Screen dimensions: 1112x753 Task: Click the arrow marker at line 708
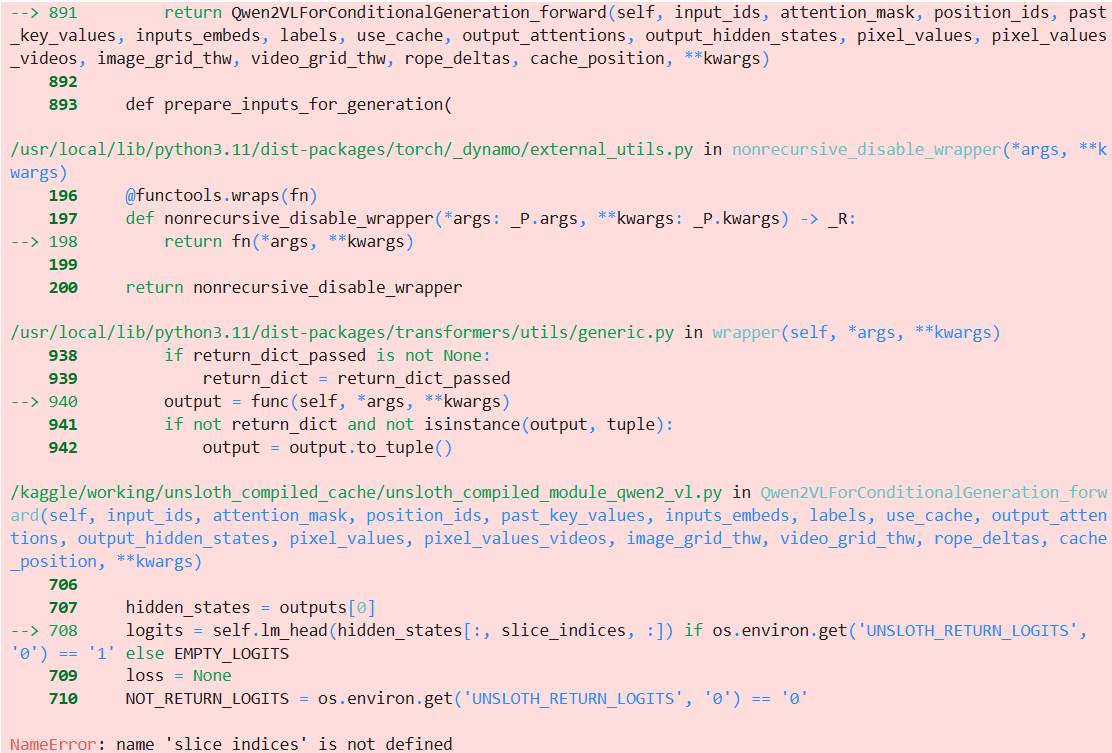[26, 631]
